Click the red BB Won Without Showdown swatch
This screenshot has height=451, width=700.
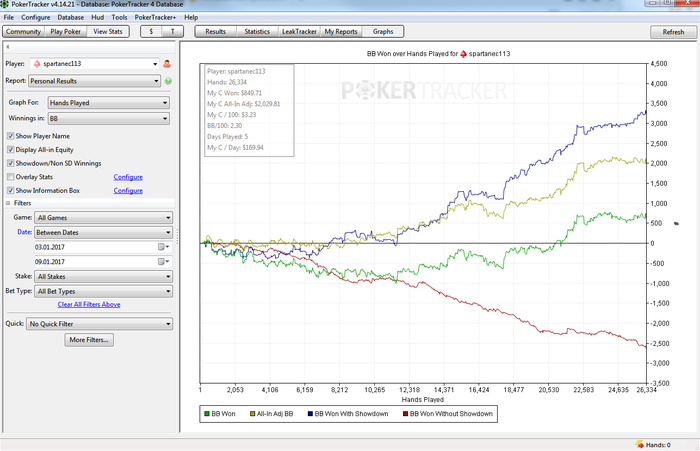point(405,414)
